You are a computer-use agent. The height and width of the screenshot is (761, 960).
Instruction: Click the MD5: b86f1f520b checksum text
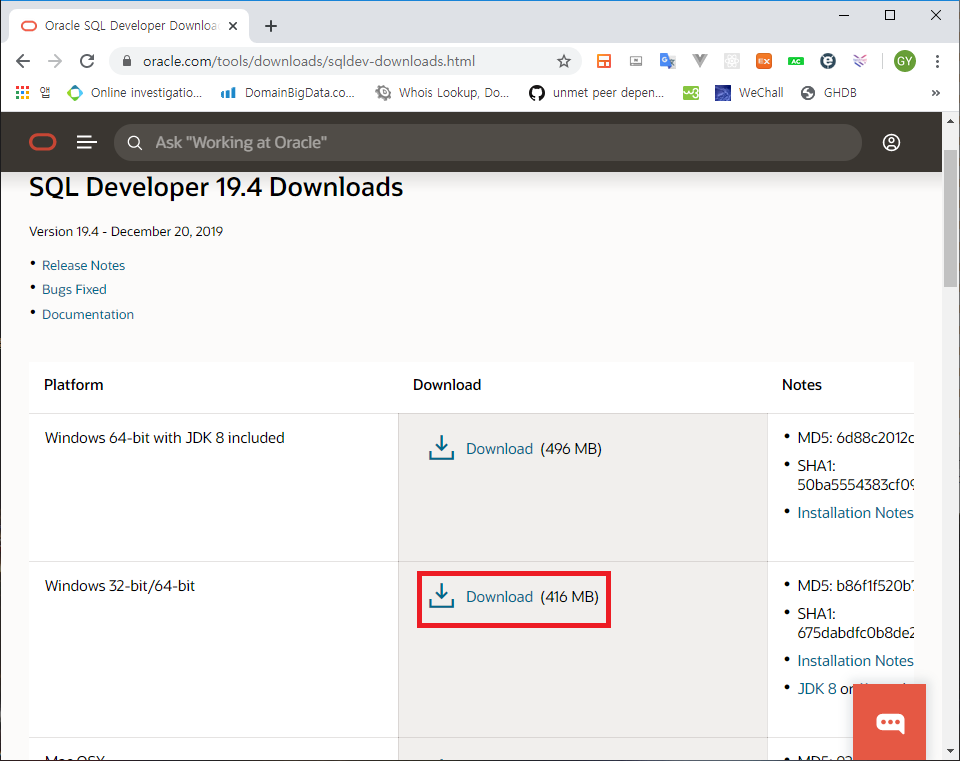click(855, 586)
